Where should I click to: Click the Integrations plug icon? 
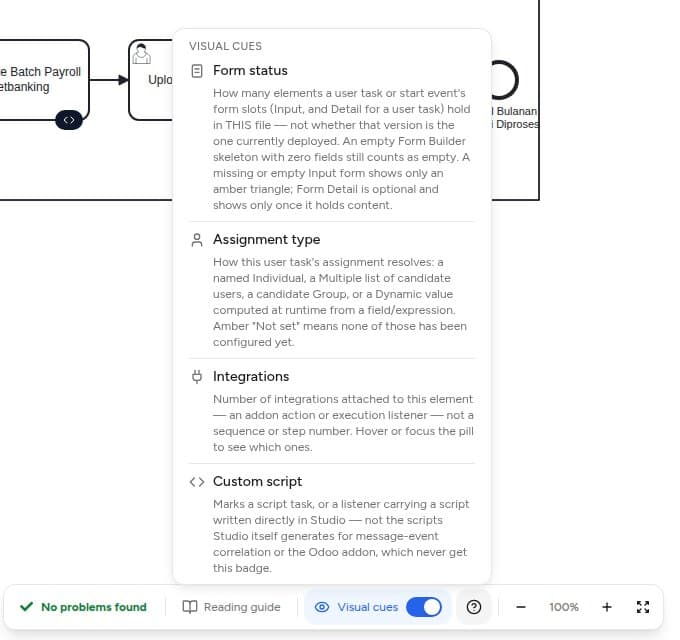197,376
